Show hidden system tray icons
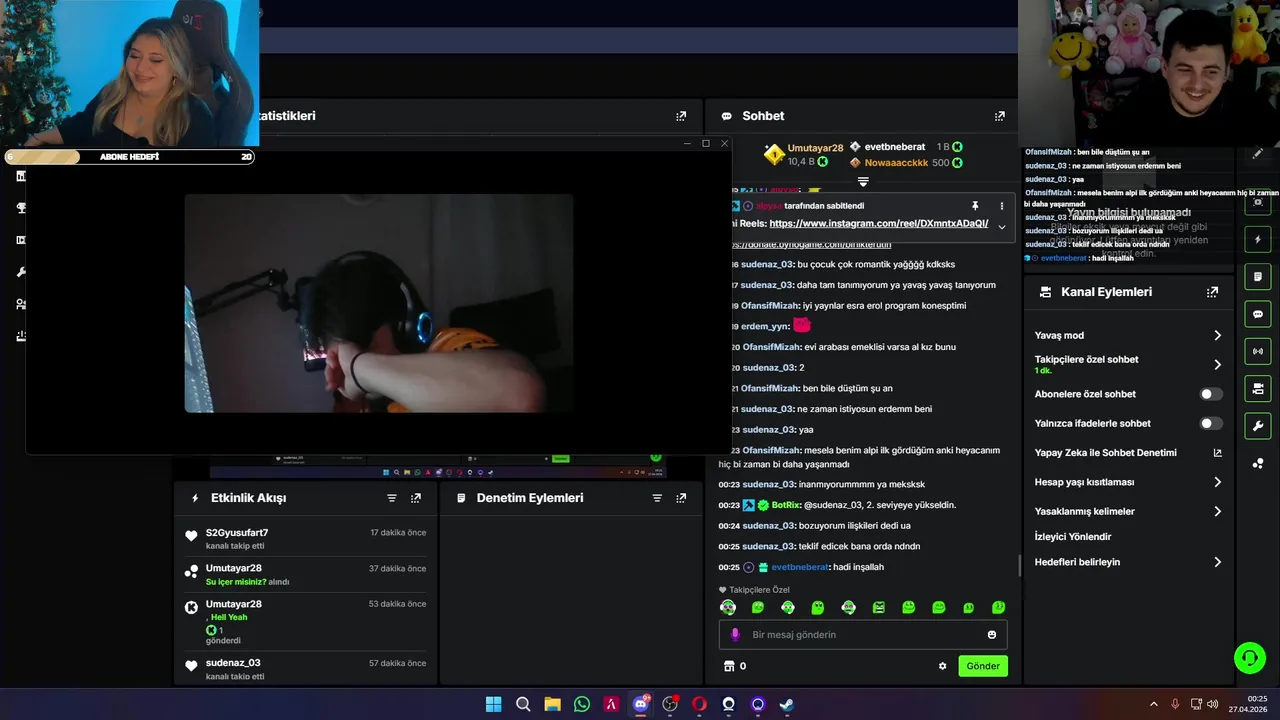1280x720 pixels. pyautogui.click(x=1153, y=704)
